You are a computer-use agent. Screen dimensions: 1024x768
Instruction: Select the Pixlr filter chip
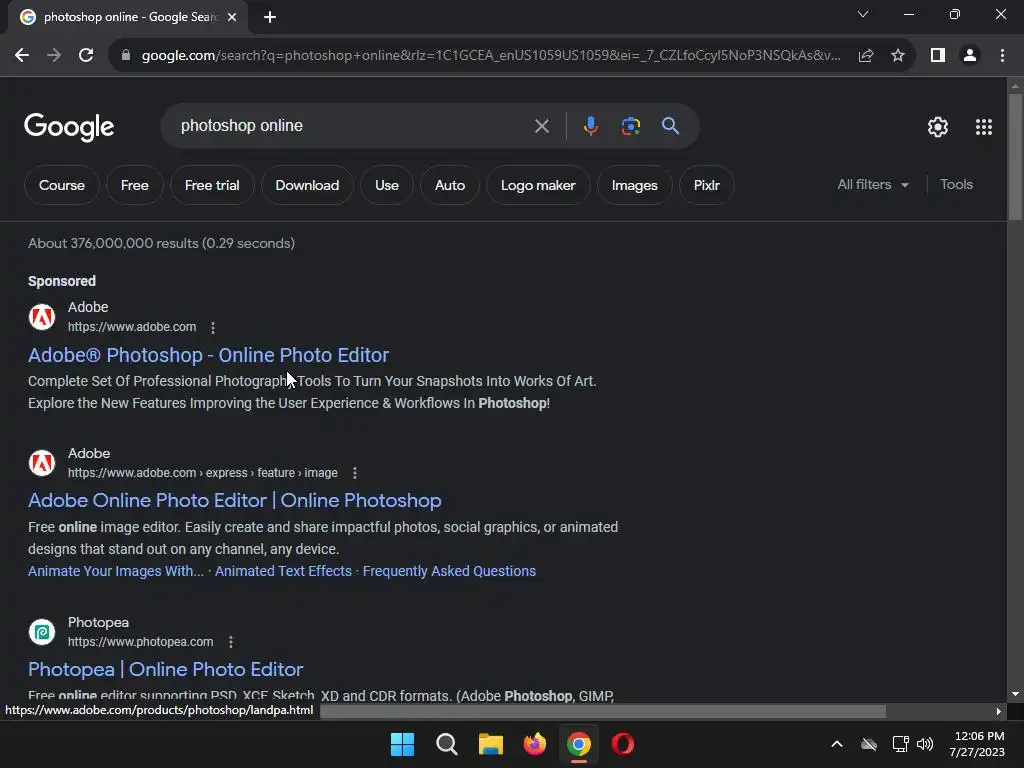[x=707, y=185]
